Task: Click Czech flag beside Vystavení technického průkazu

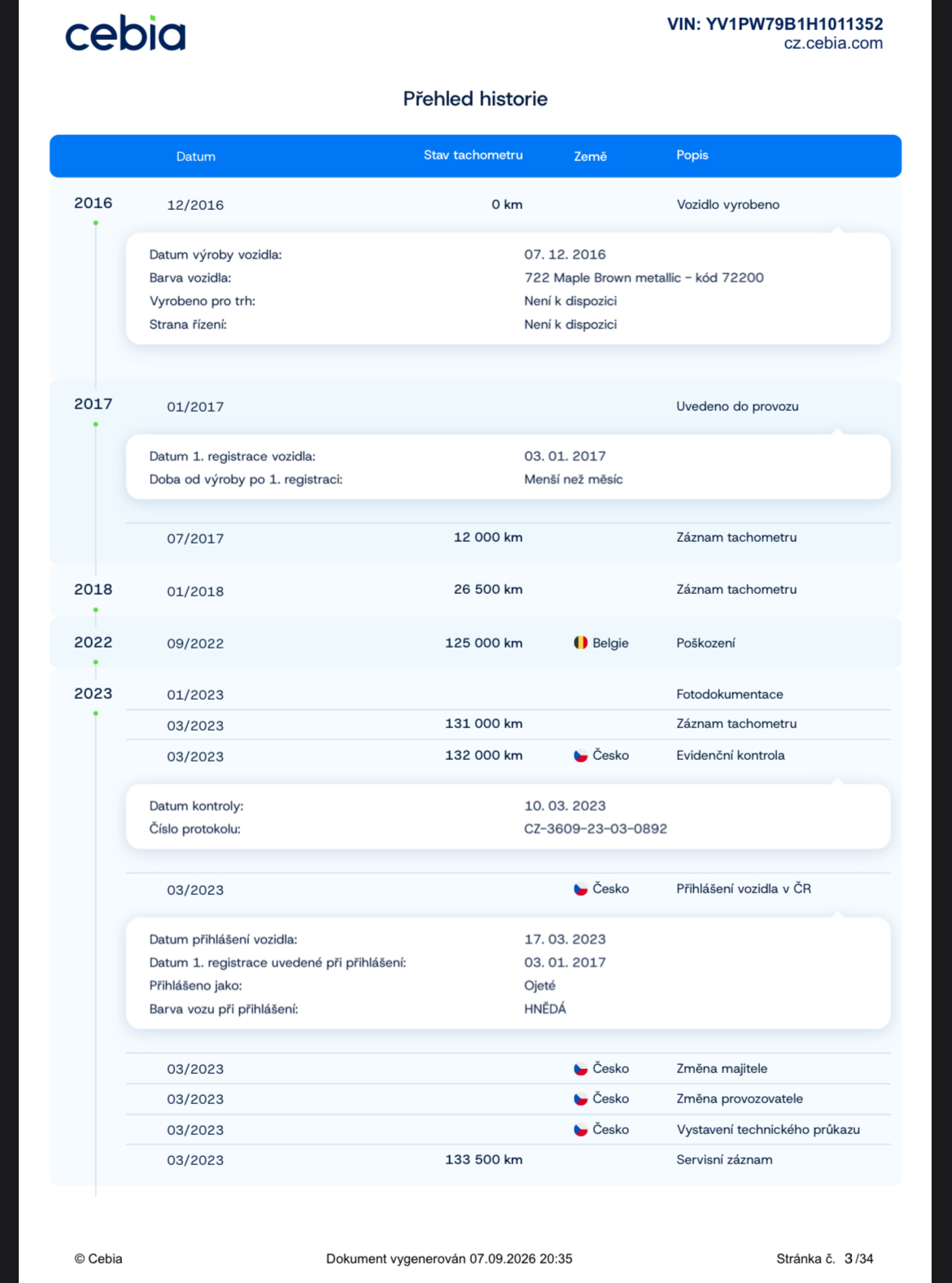Action: point(581,1129)
